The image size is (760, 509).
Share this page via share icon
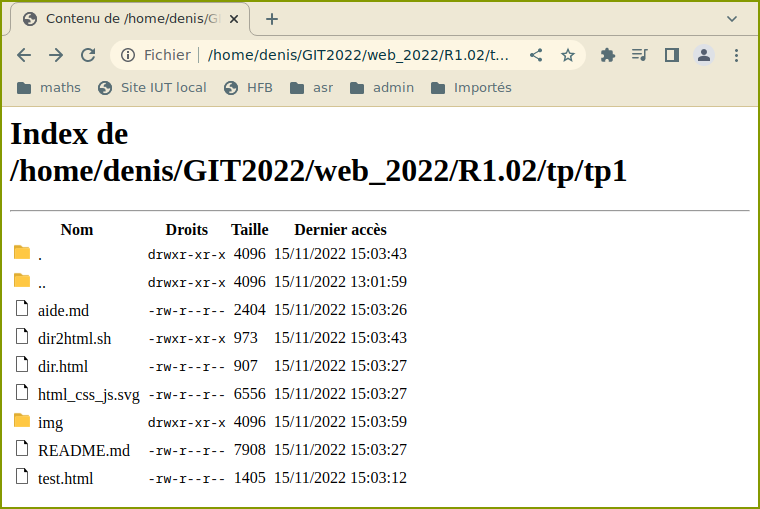[x=537, y=55]
